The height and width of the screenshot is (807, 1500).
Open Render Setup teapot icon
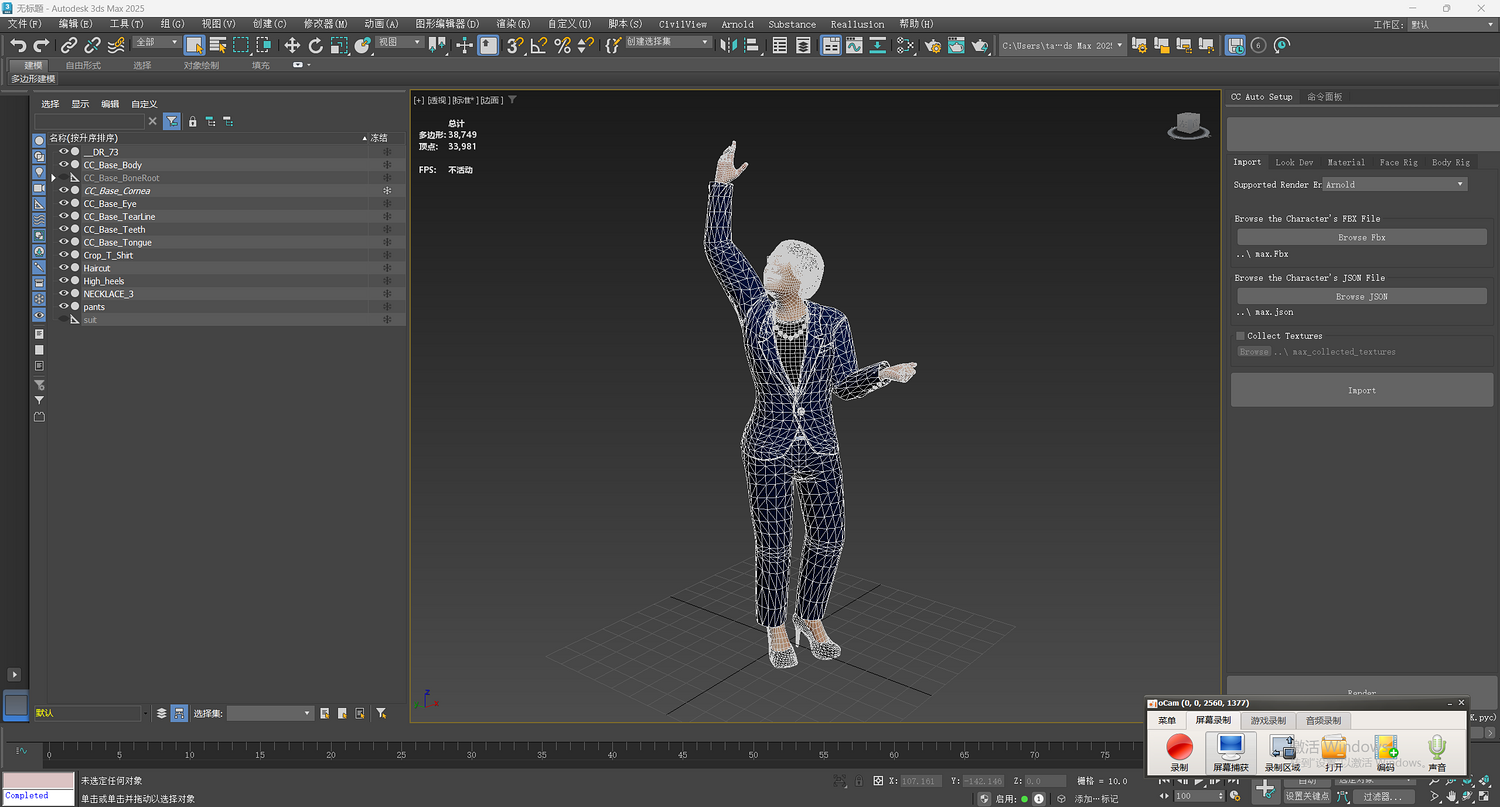coord(933,45)
